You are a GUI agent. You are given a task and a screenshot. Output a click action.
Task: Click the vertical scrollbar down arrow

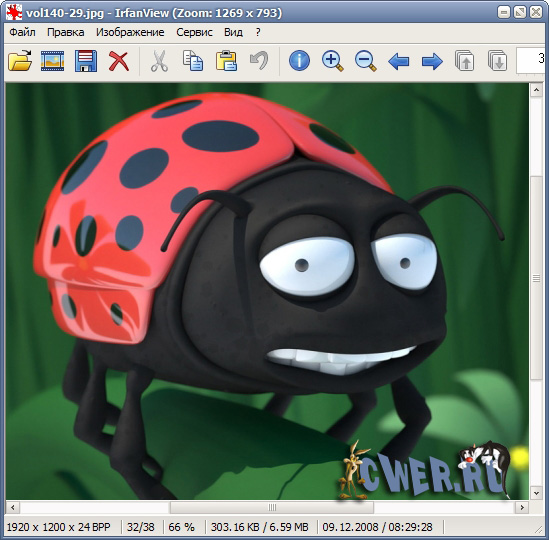click(536, 493)
